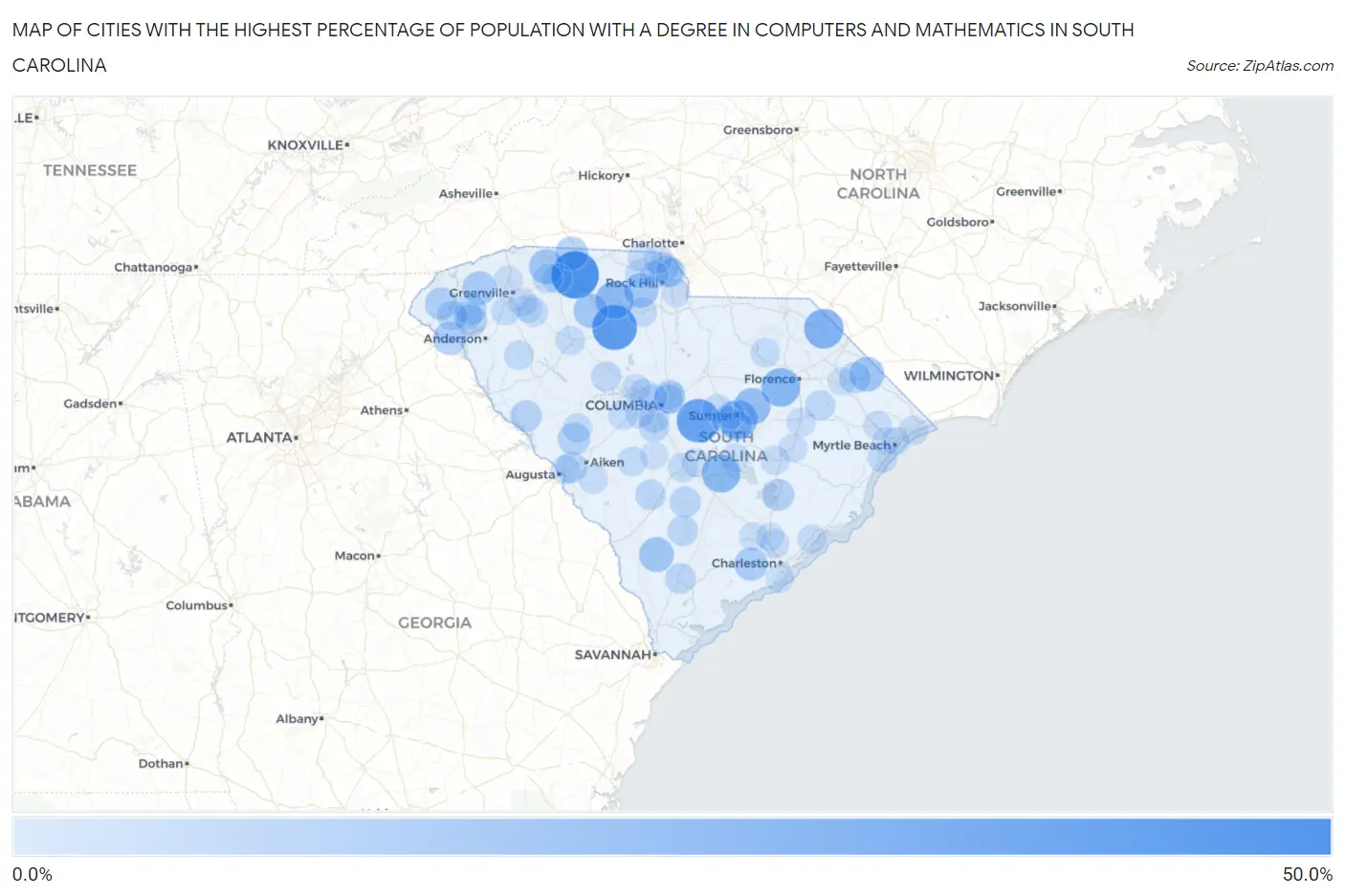This screenshot has width=1345, height=896.
Task: Click the Asheville city label
Action: pos(469,193)
